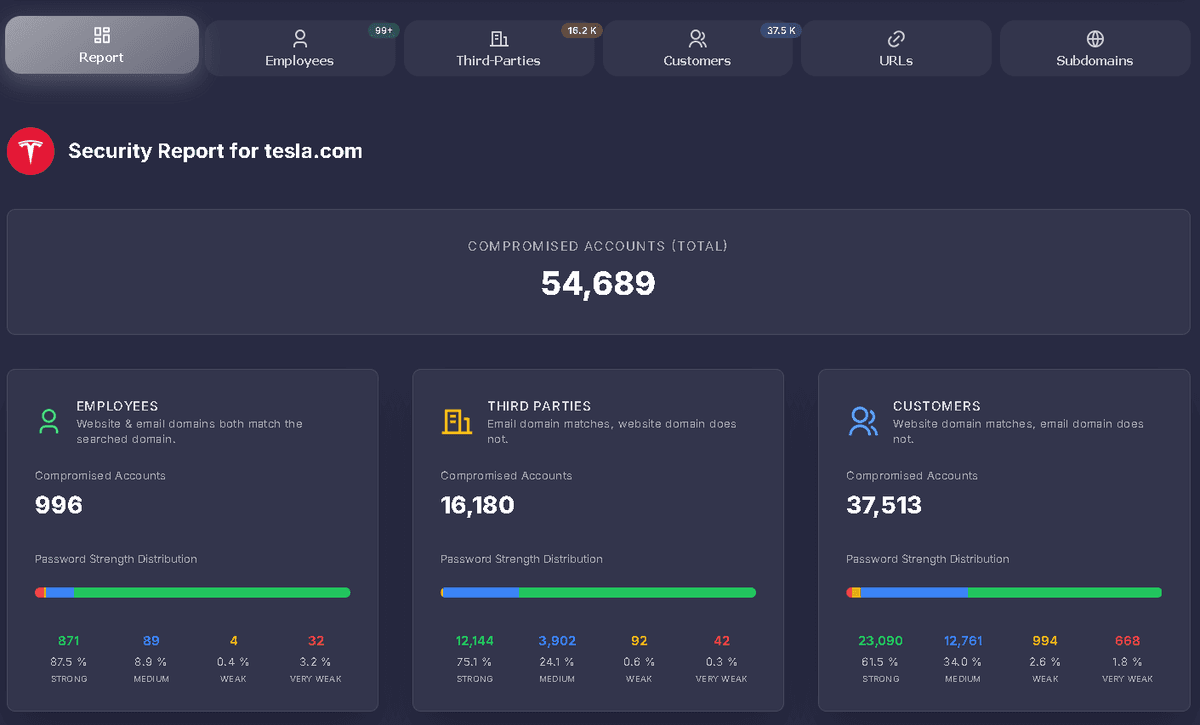This screenshot has height=725, width=1200.
Task: Click the 61.5 % strong percentage
Action: [x=881, y=662]
